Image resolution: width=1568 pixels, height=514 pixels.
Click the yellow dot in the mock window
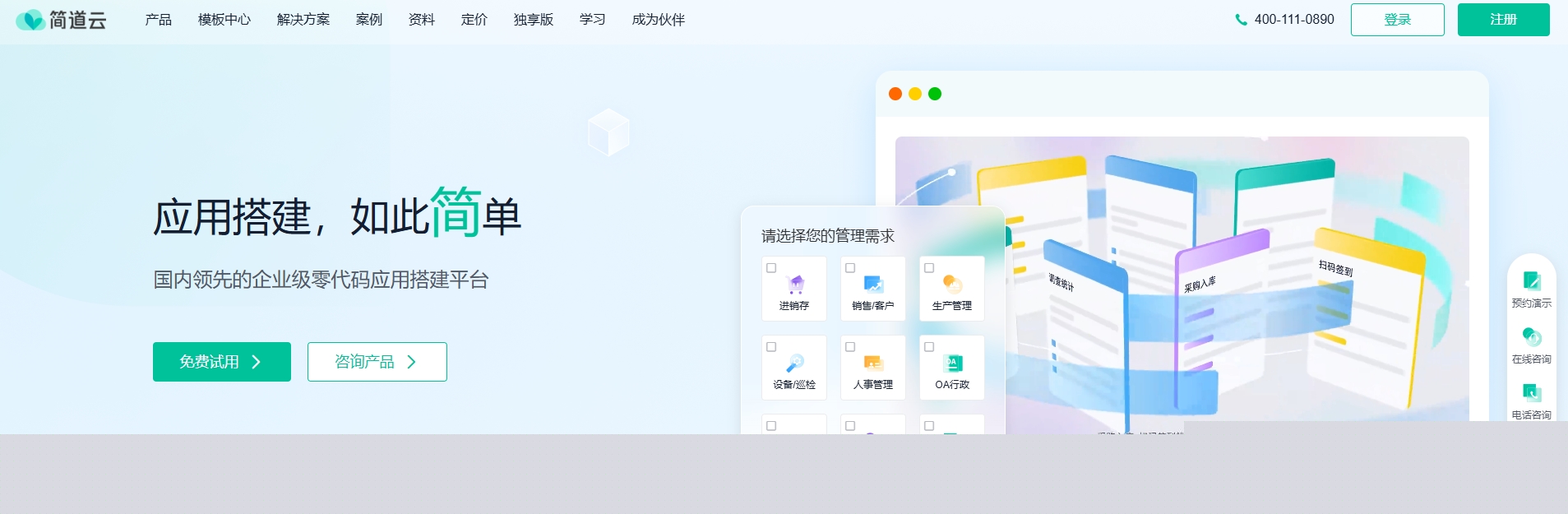[x=915, y=94]
